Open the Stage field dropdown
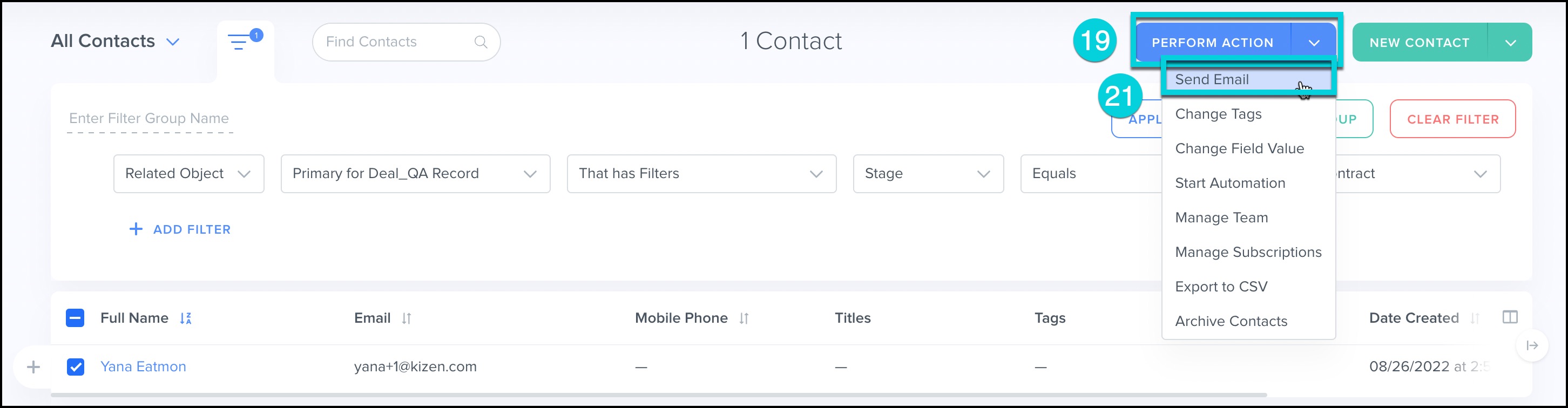Screen dimensions: 1568x408 click(928, 174)
